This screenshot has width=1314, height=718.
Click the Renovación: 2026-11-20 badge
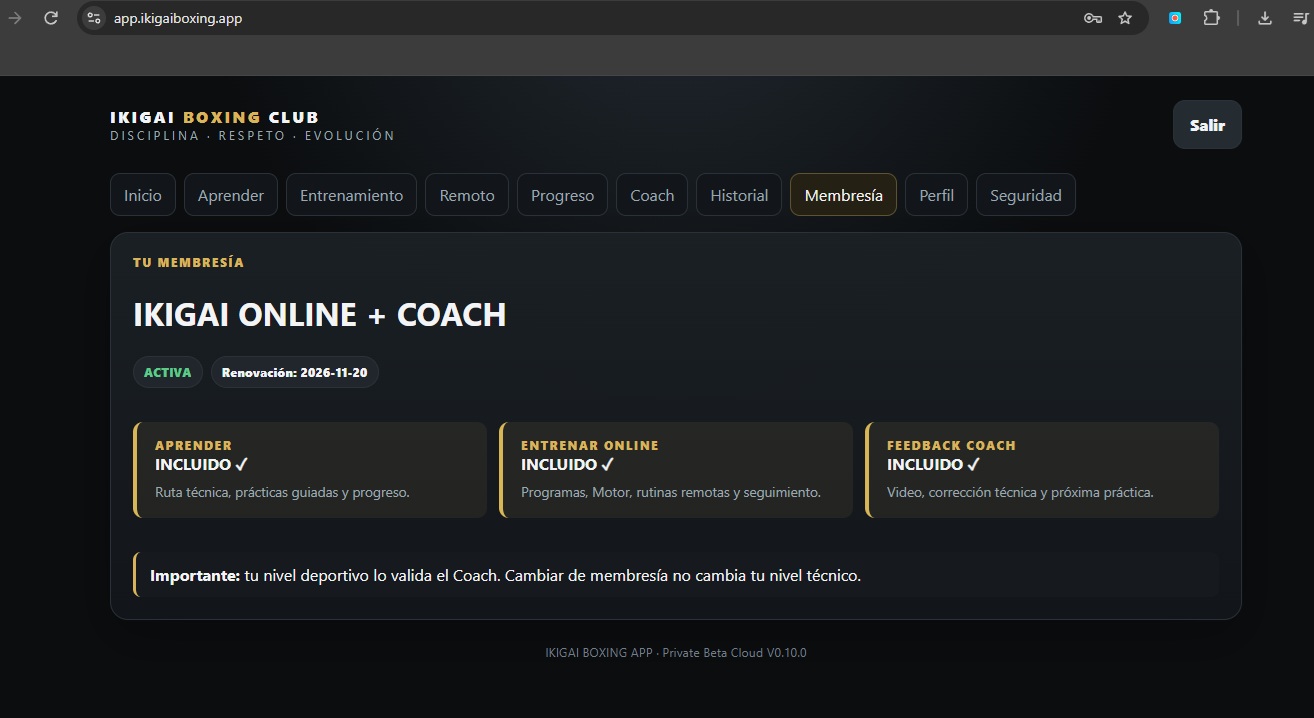(x=295, y=372)
